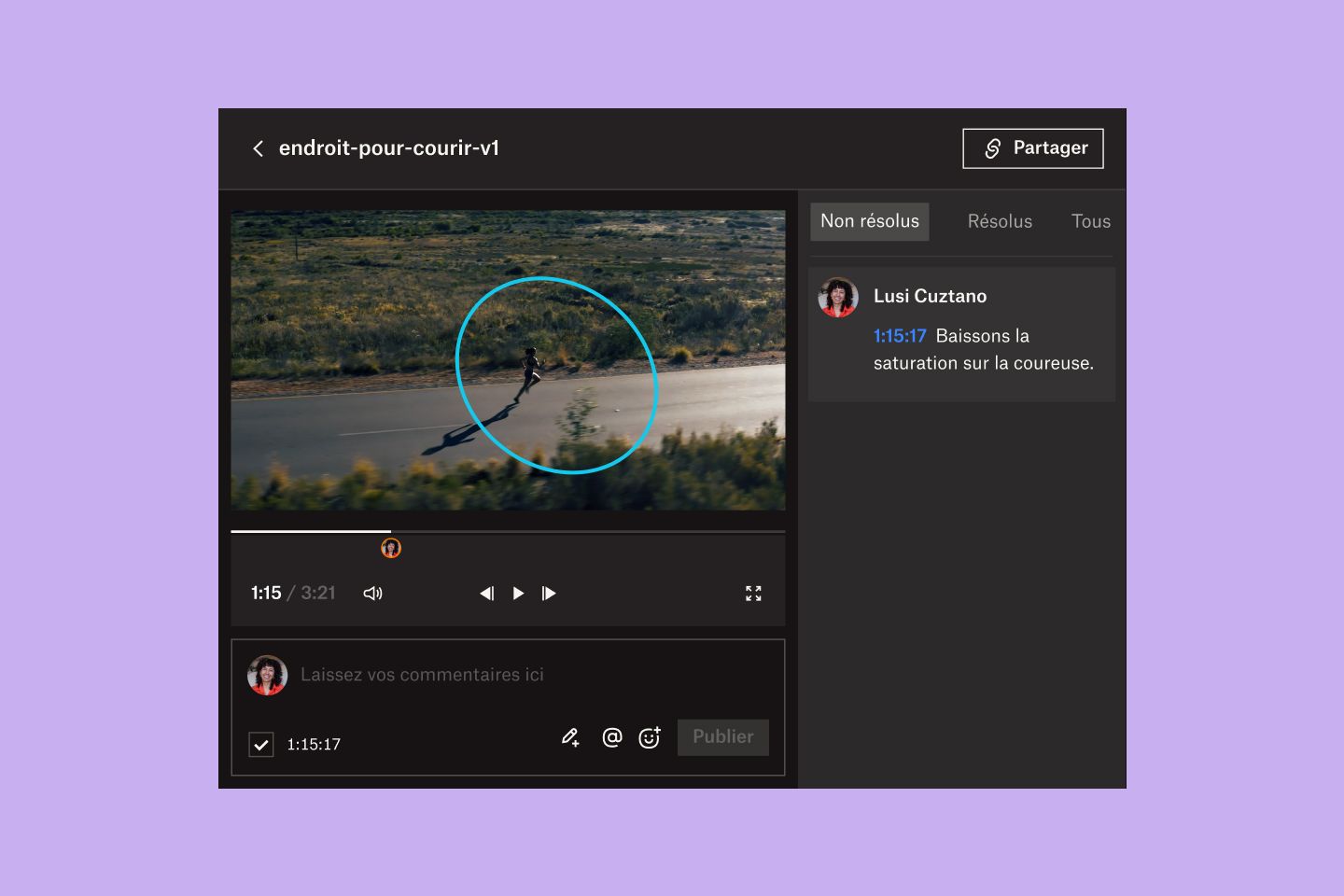
Task: Select the pencil annotation tool
Action: 570,737
